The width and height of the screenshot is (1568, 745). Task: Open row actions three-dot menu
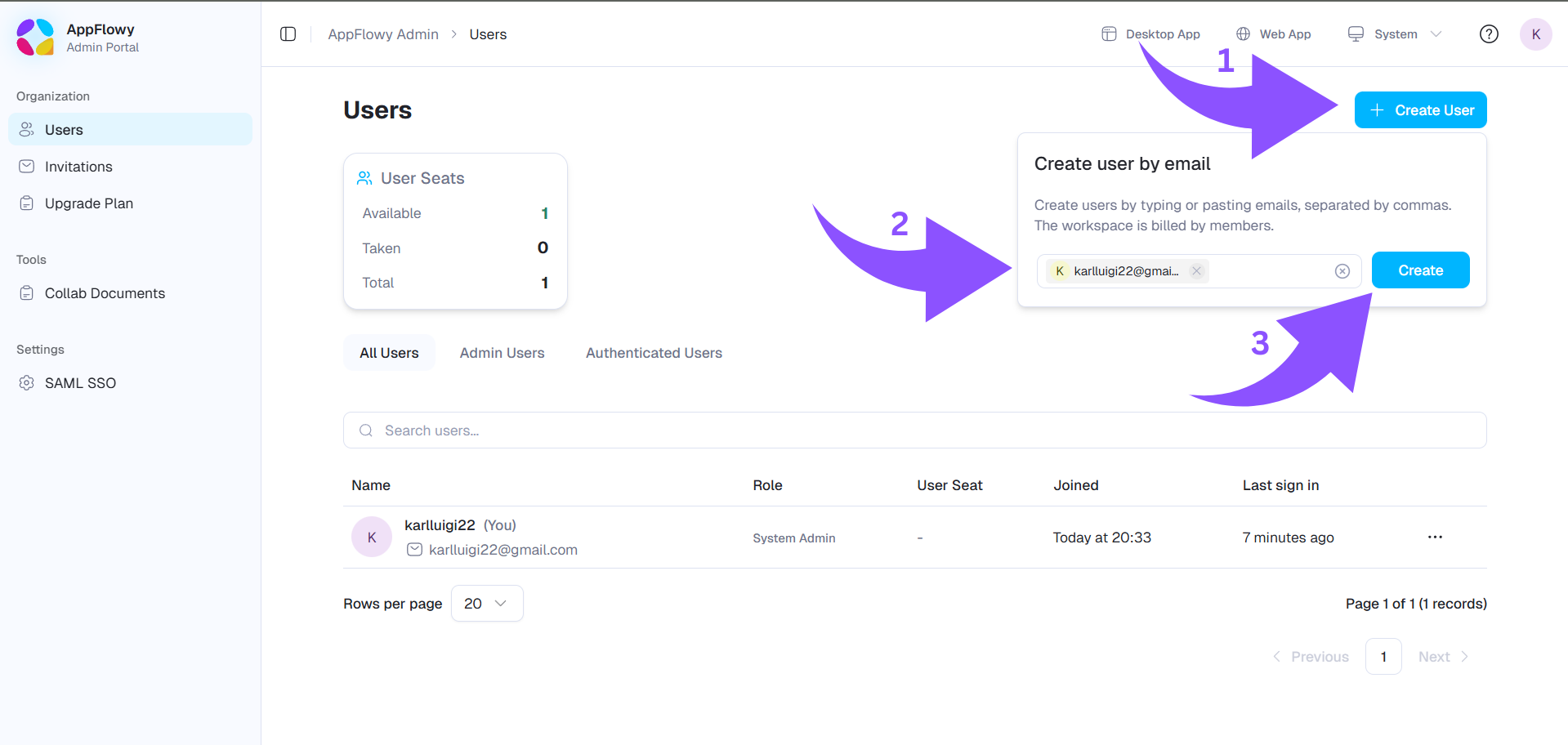point(1435,538)
